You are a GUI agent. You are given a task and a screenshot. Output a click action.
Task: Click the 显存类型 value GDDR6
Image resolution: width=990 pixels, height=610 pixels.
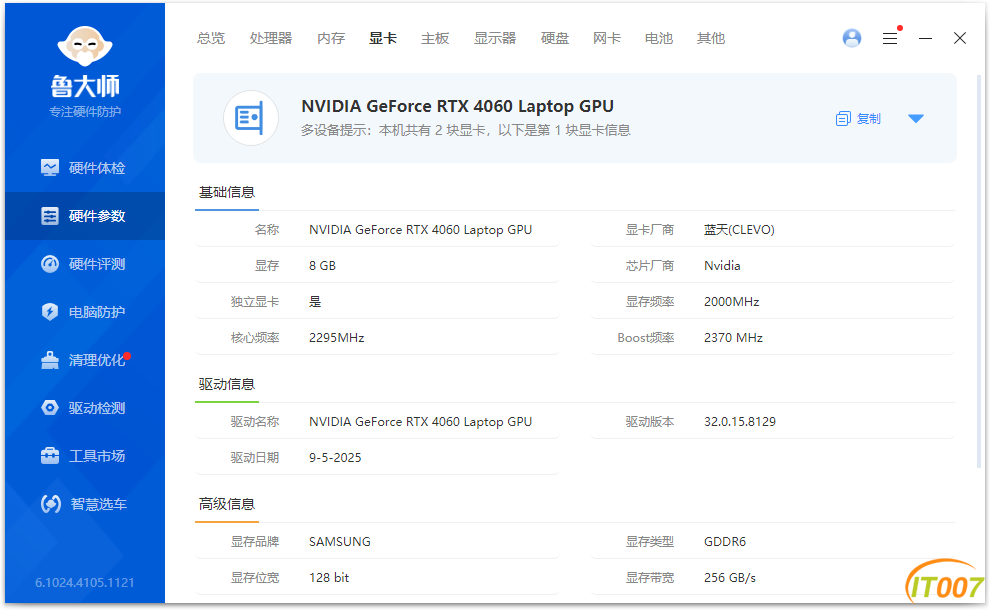point(725,542)
